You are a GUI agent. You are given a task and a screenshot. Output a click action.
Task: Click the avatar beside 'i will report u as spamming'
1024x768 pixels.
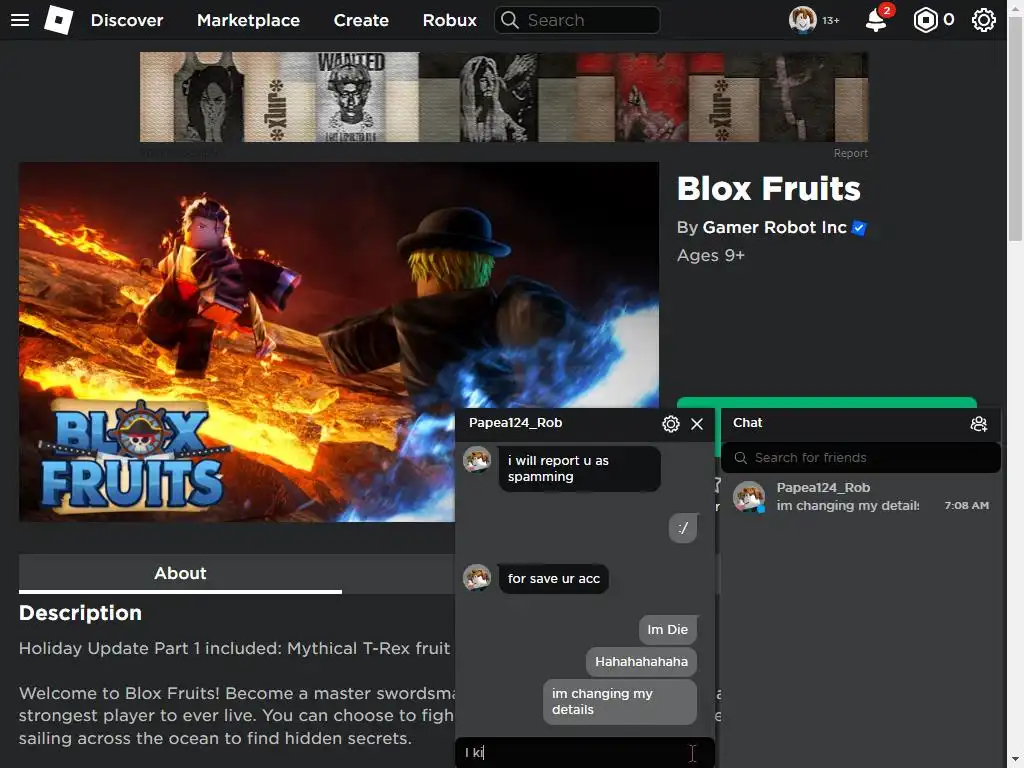pos(477,460)
